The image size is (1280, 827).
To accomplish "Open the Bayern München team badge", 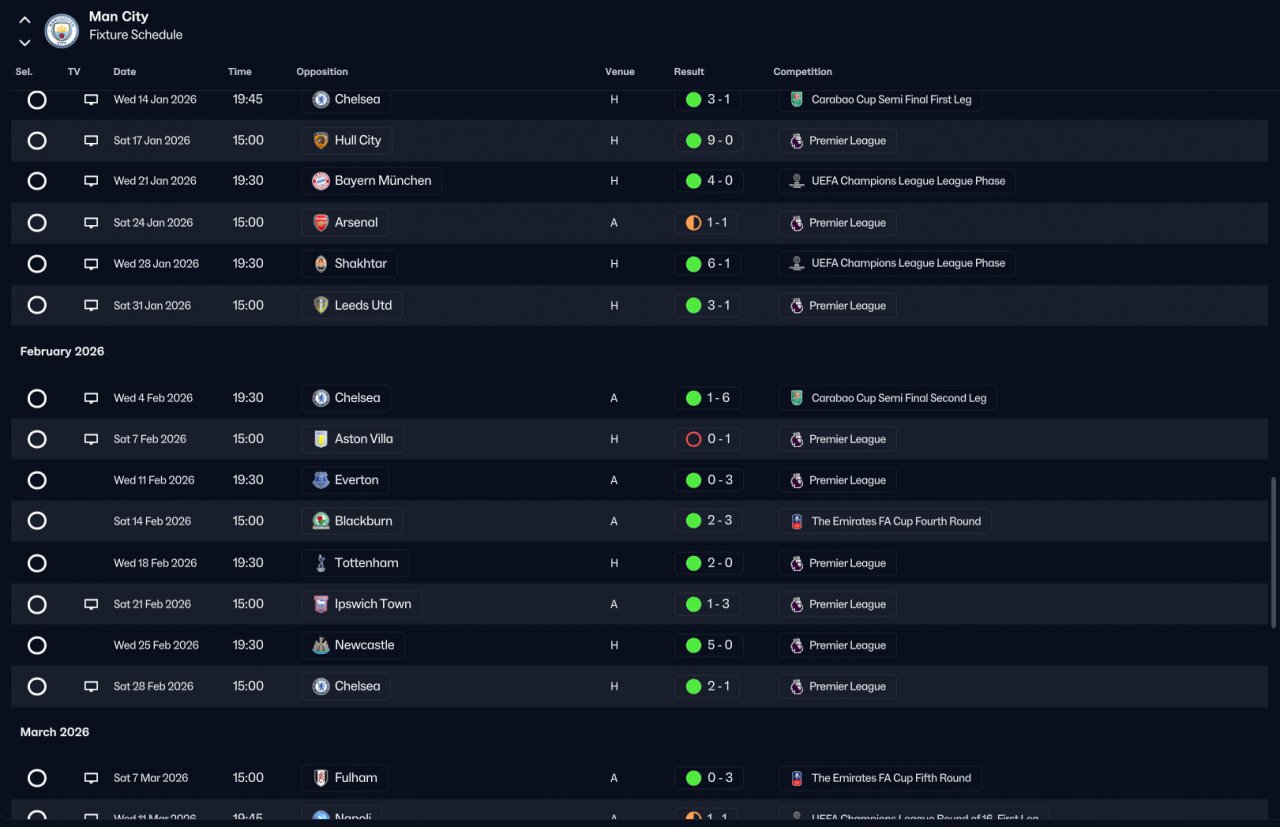I will [x=321, y=181].
